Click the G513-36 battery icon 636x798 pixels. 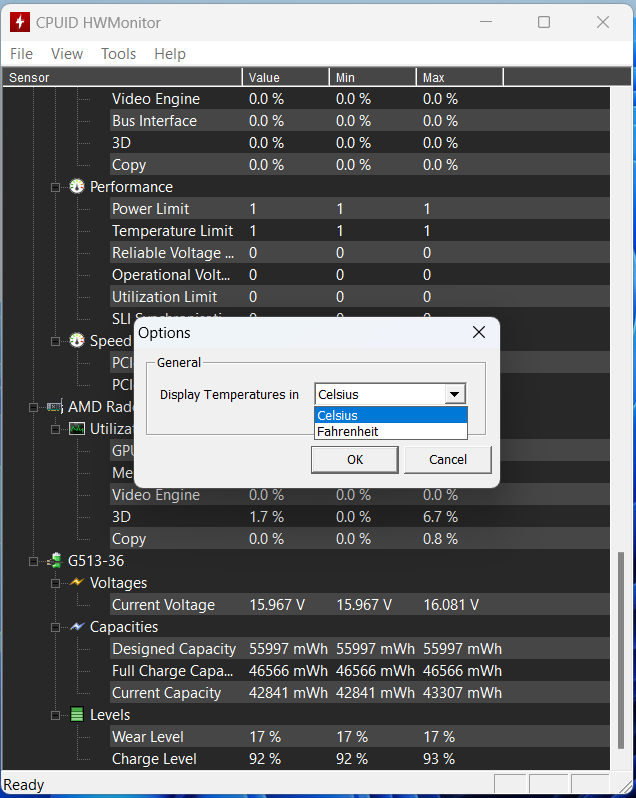(x=55, y=561)
